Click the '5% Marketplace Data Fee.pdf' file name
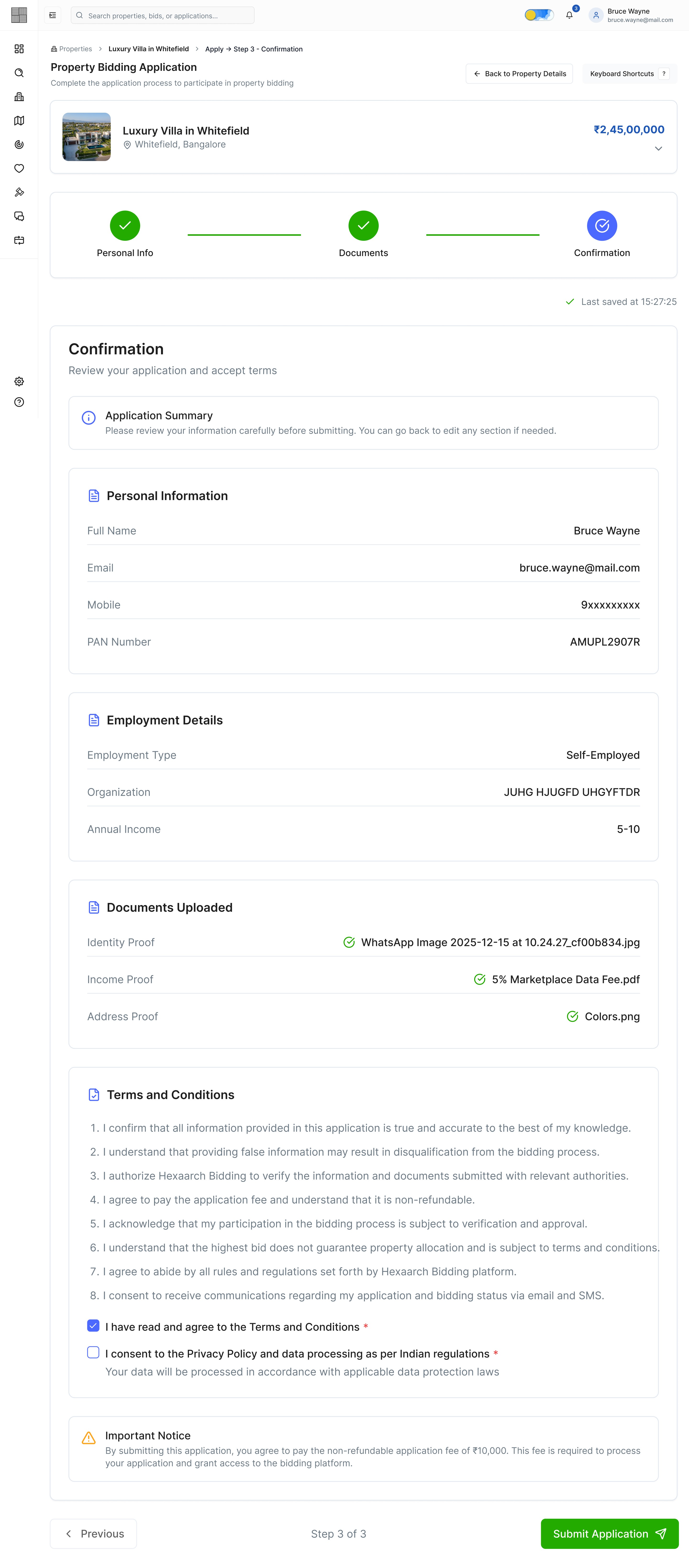Screen dimensions: 689x1568 click(566, 979)
